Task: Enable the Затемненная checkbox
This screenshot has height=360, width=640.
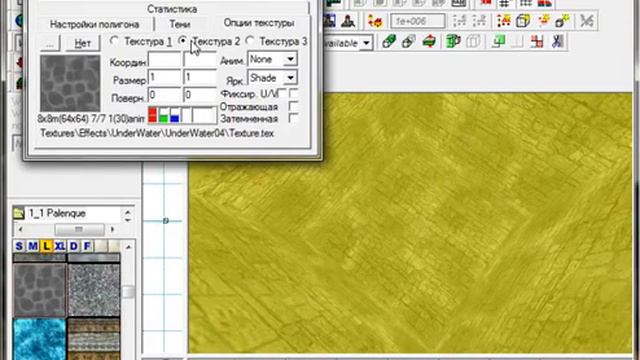Action: click(x=293, y=118)
